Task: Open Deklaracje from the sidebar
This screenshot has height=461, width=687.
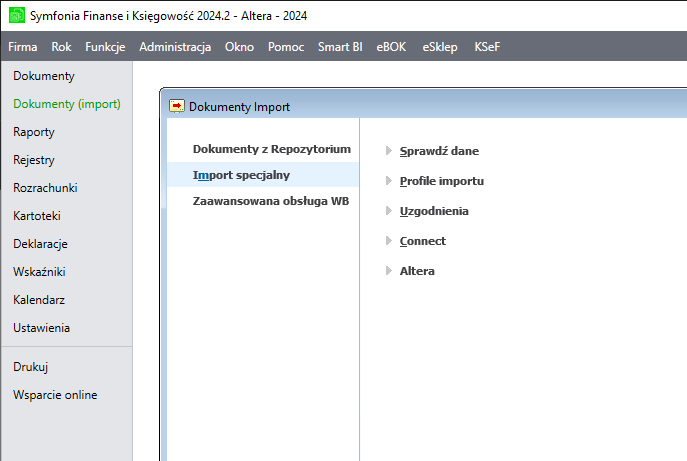Action: 40,244
